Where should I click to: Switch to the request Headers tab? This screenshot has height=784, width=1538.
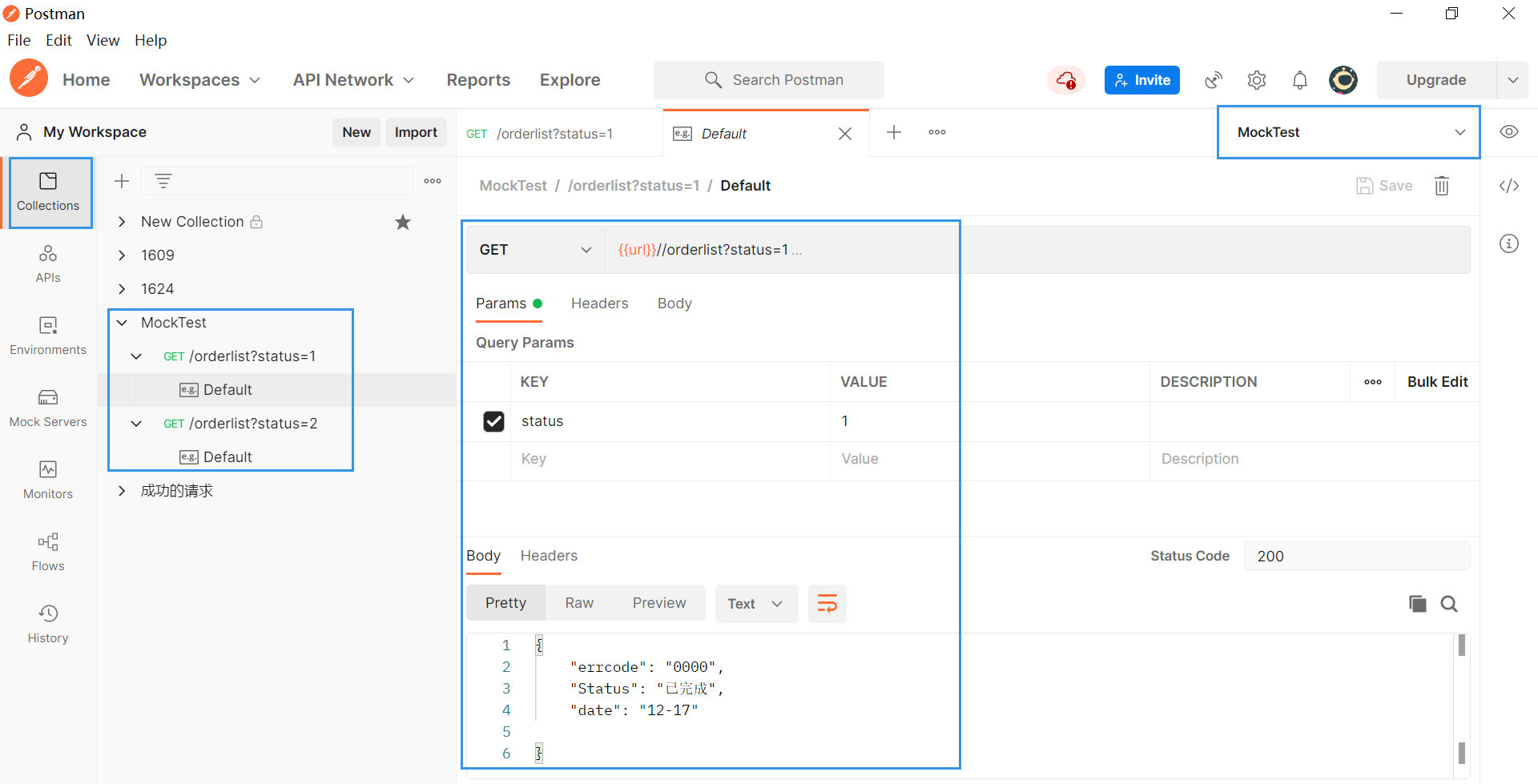tap(599, 304)
